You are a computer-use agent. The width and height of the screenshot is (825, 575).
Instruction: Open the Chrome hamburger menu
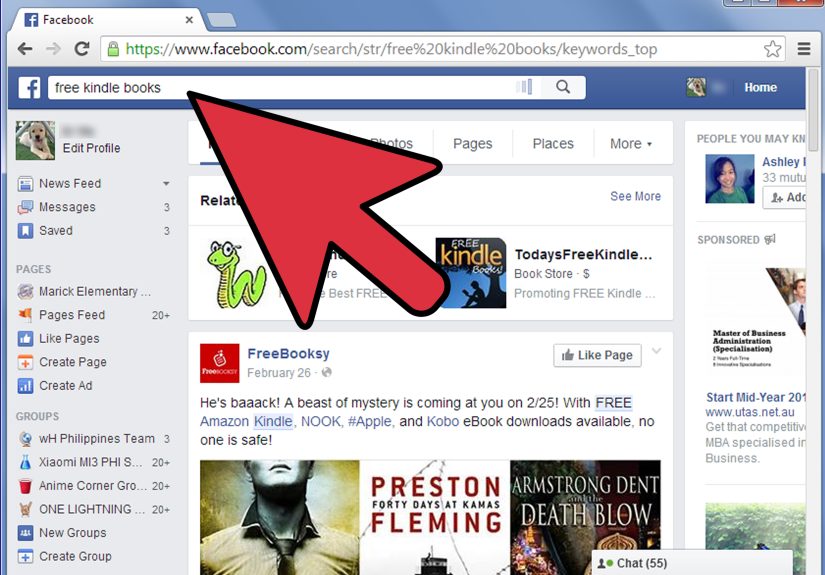[x=803, y=49]
